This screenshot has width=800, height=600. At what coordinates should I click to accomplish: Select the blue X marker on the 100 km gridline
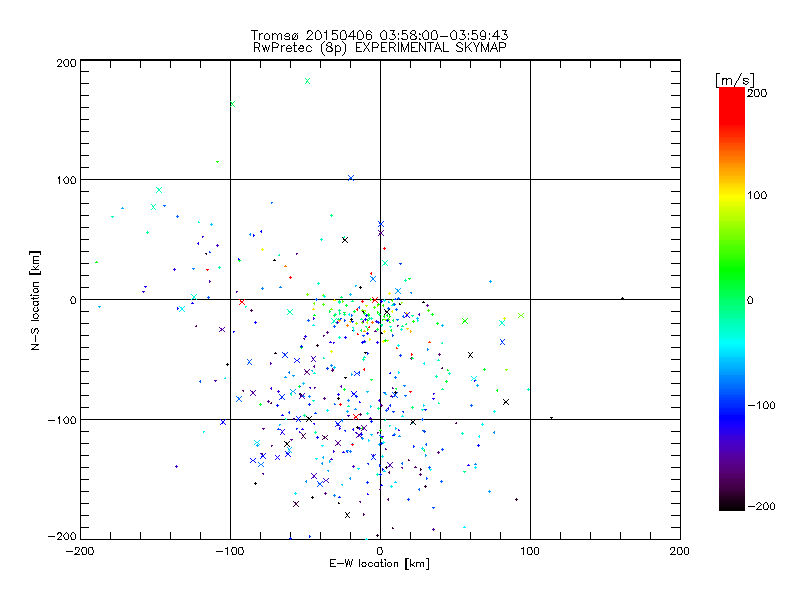pos(350,178)
